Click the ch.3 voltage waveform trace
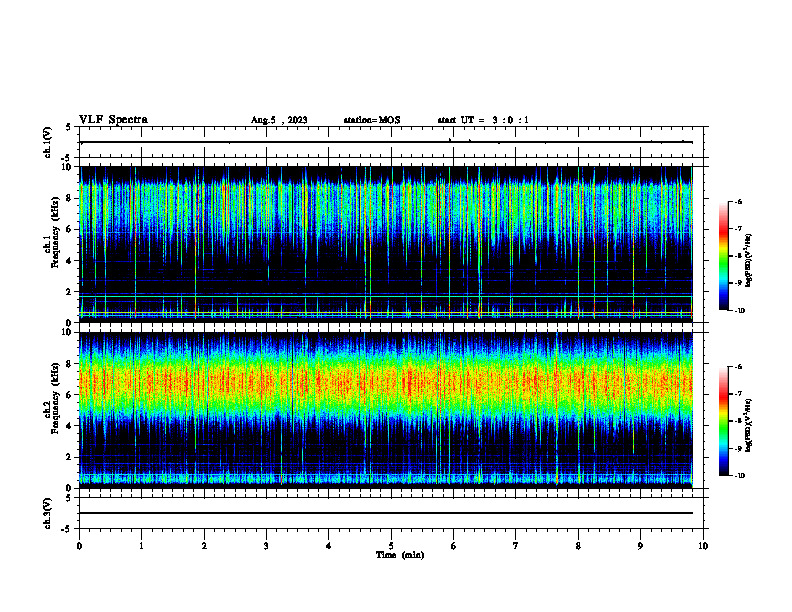The height and width of the screenshot is (612, 792). pyautogui.click(x=386, y=513)
